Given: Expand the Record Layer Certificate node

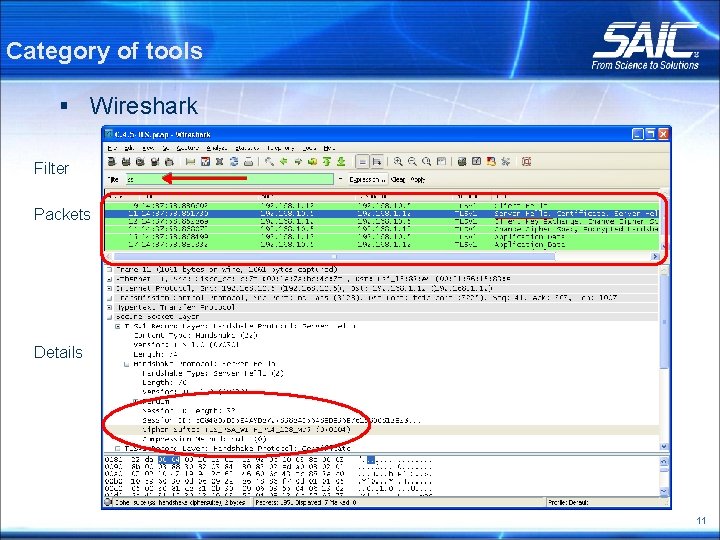Looking at the screenshot, I should tap(118, 448).
